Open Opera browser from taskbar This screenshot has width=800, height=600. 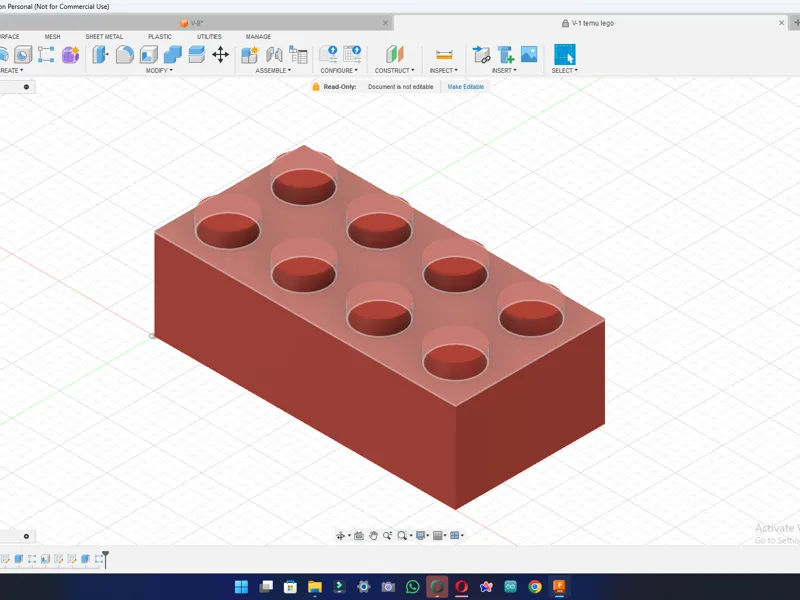click(x=461, y=587)
